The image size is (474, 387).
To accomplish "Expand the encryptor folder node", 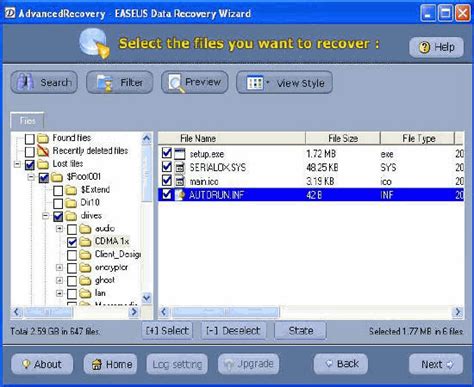I will point(60,268).
